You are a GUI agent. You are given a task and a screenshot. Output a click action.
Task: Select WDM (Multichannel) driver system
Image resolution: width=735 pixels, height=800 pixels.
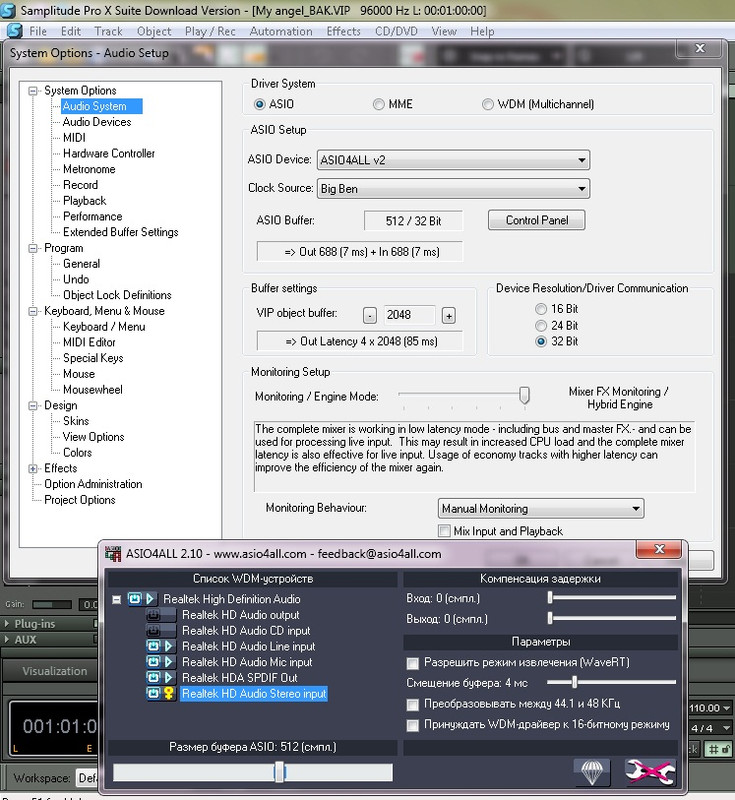coord(488,104)
